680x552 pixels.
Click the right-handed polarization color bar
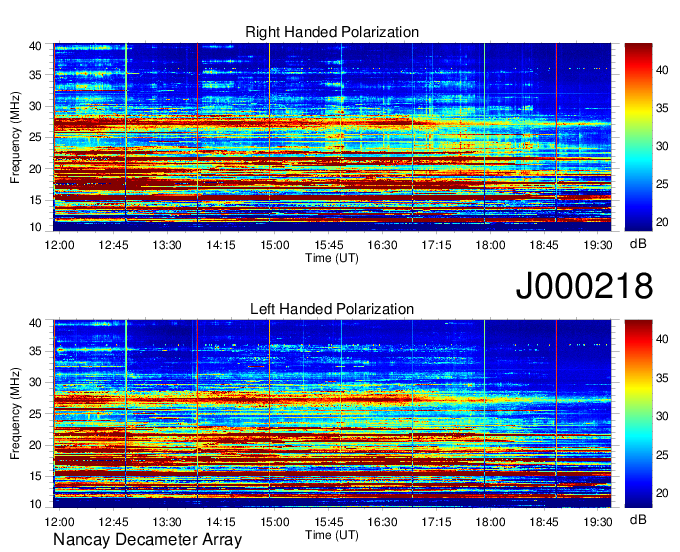pos(638,137)
